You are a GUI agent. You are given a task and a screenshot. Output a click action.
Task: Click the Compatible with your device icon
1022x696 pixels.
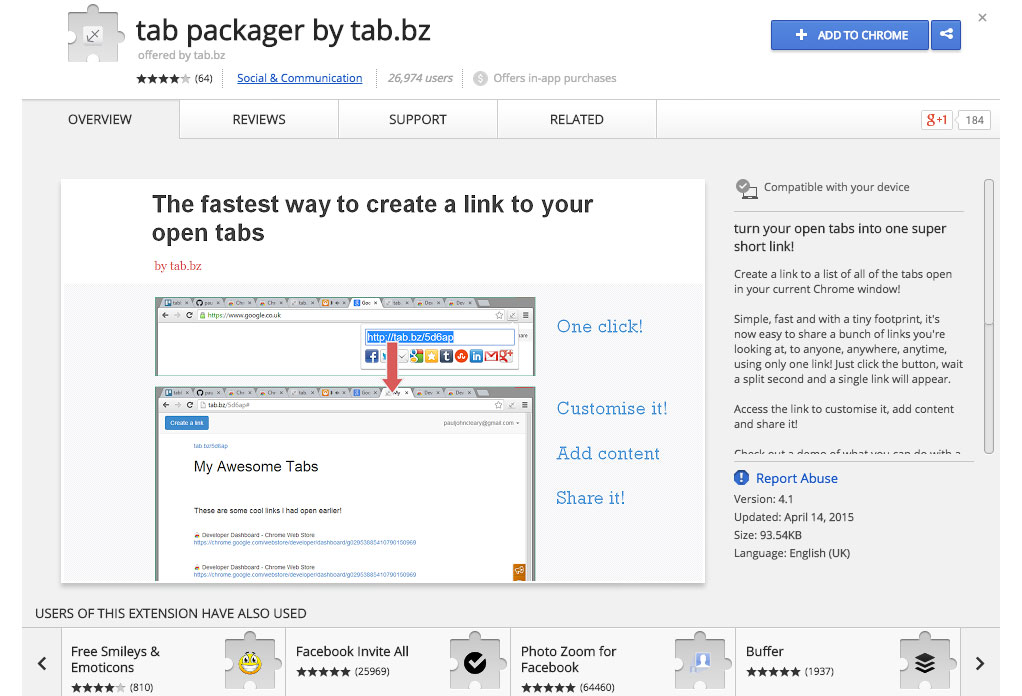coord(746,188)
